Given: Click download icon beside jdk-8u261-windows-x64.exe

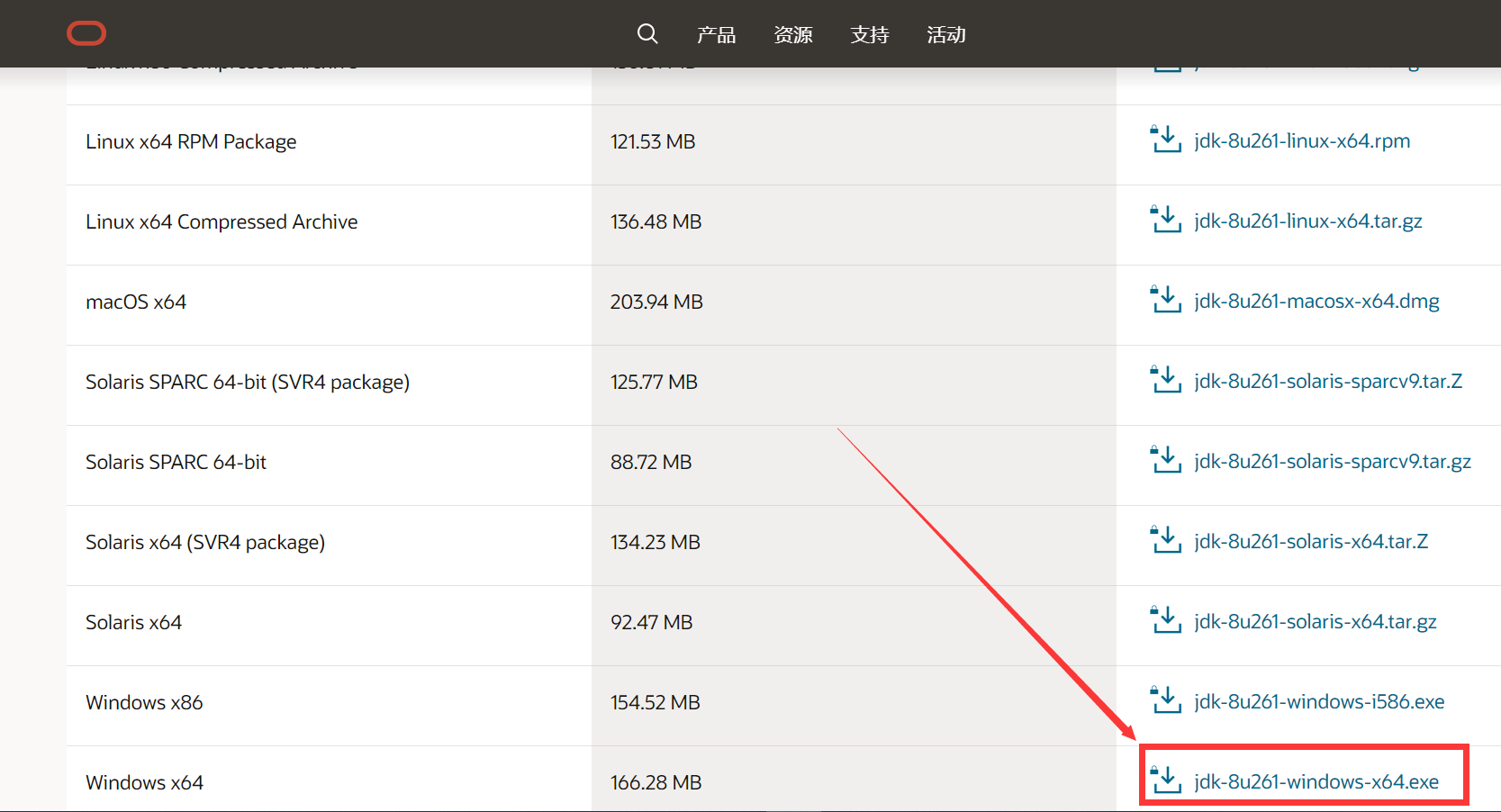Looking at the screenshot, I should [x=1165, y=780].
